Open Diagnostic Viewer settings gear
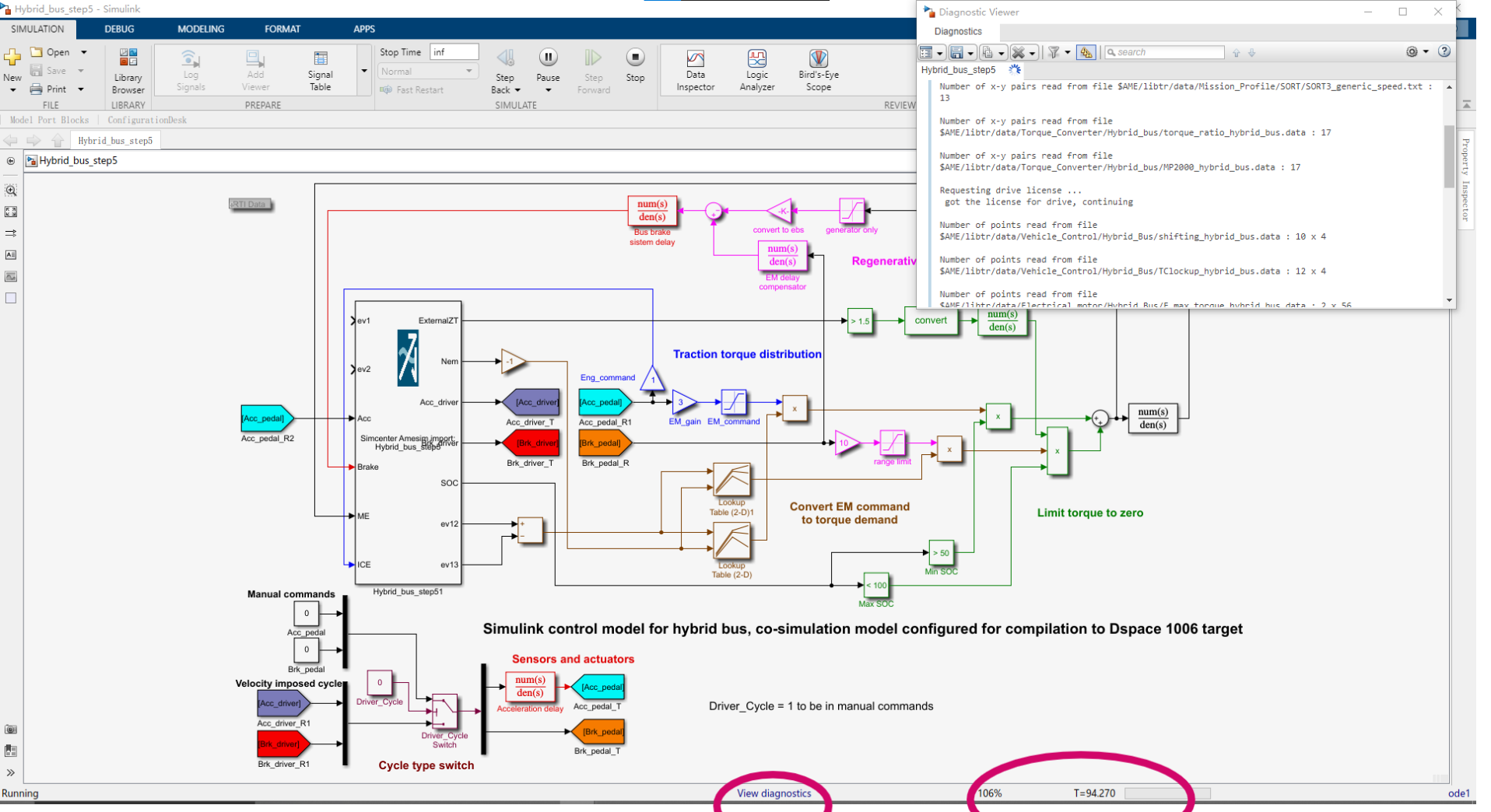Image resolution: width=1491 pixels, height=812 pixels. coord(1412,51)
